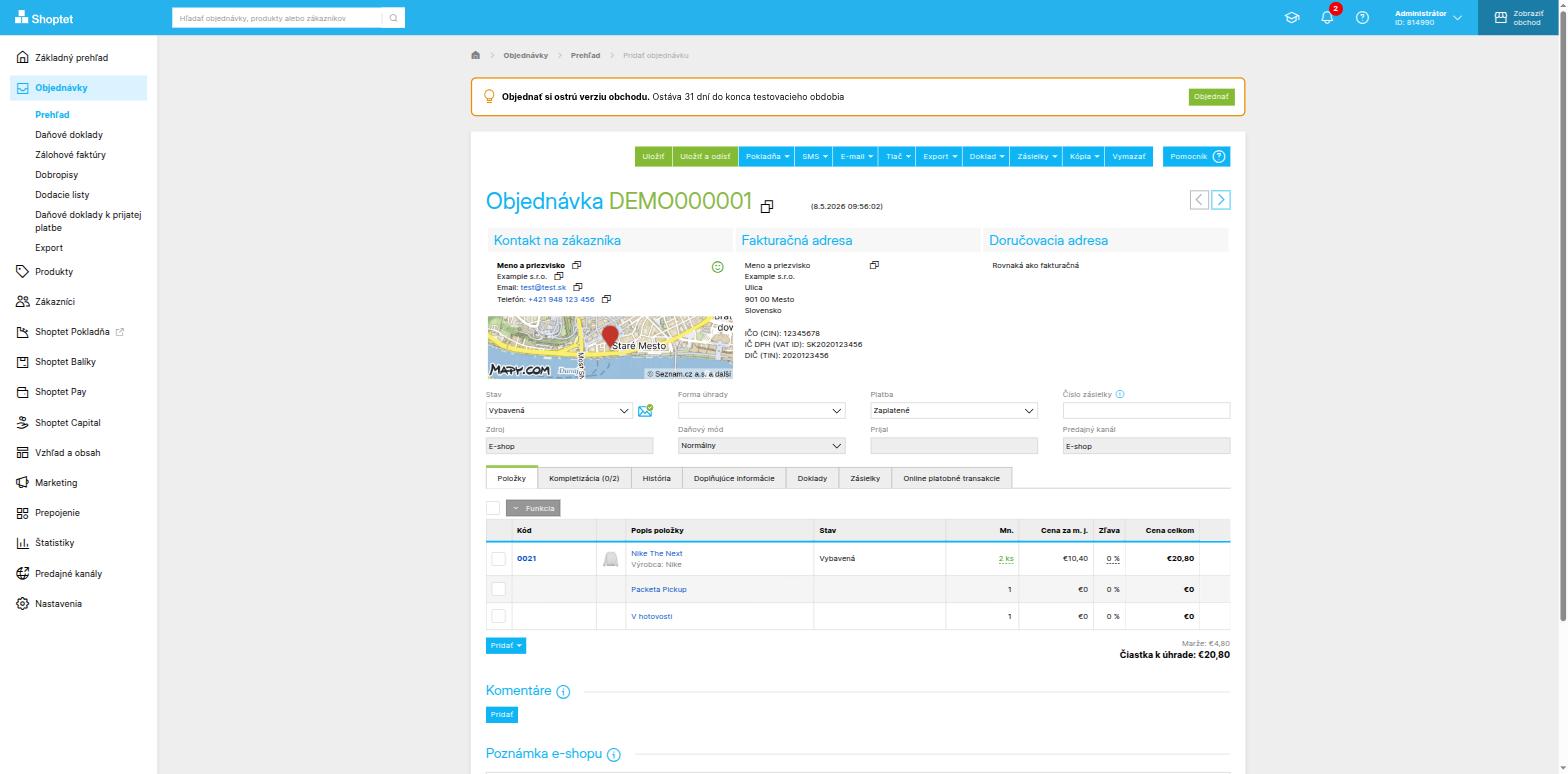Check the Packeta Pickup row checkbox
Image resolution: width=1568 pixels, height=774 pixels.
(x=498, y=589)
